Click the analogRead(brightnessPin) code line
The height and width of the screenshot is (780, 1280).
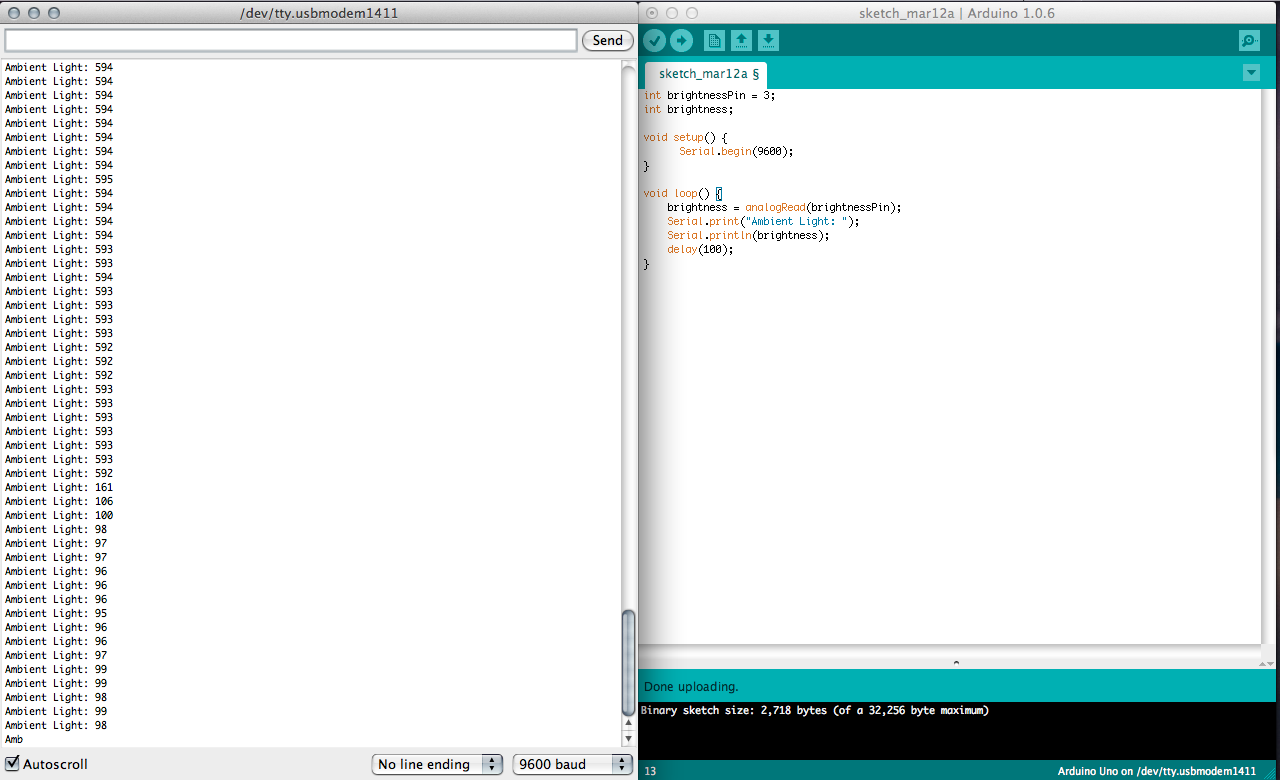pyautogui.click(x=784, y=207)
